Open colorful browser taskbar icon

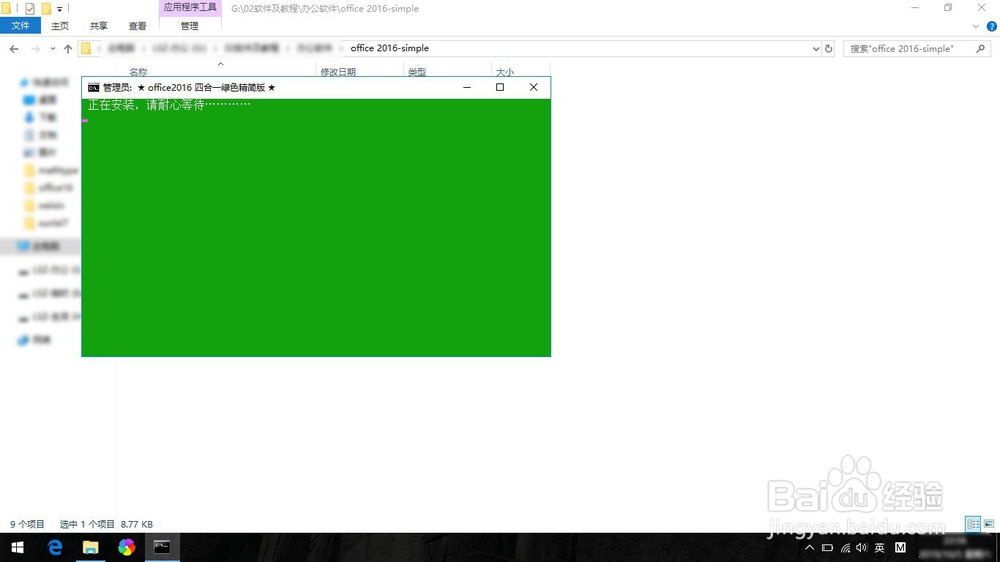(x=126, y=547)
